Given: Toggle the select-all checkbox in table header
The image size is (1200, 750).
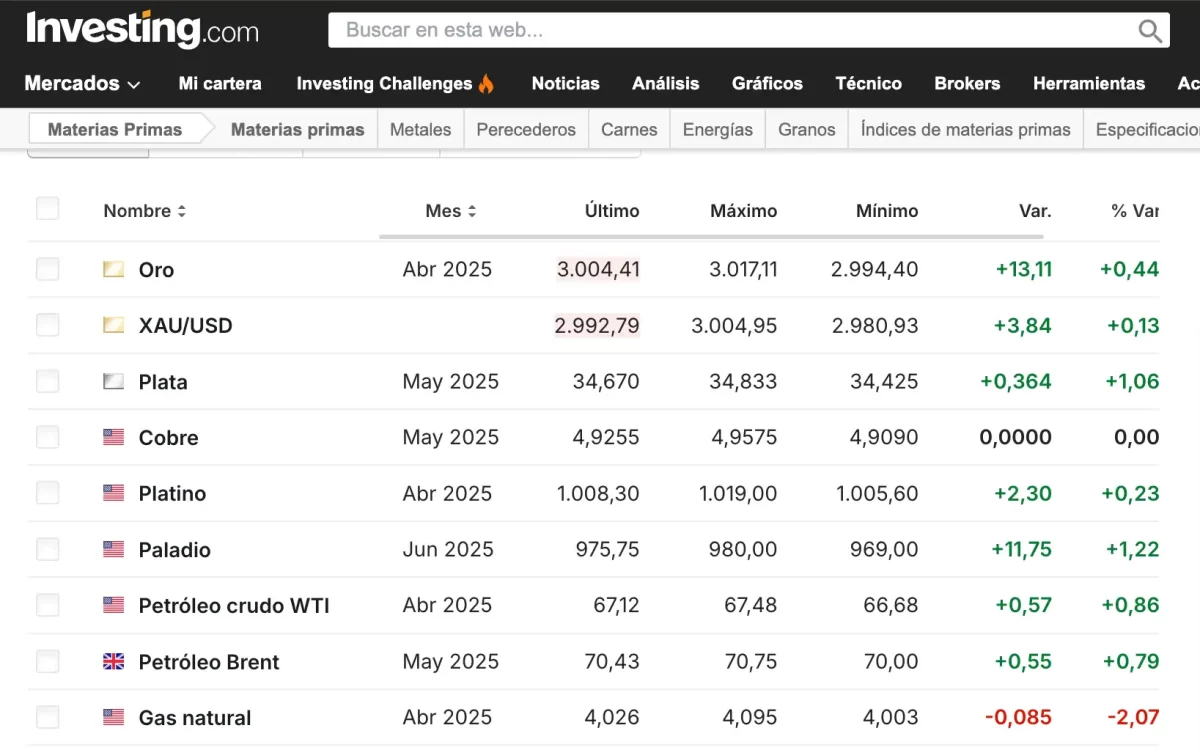Looking at the screenshot, I should tap(48, 209).
